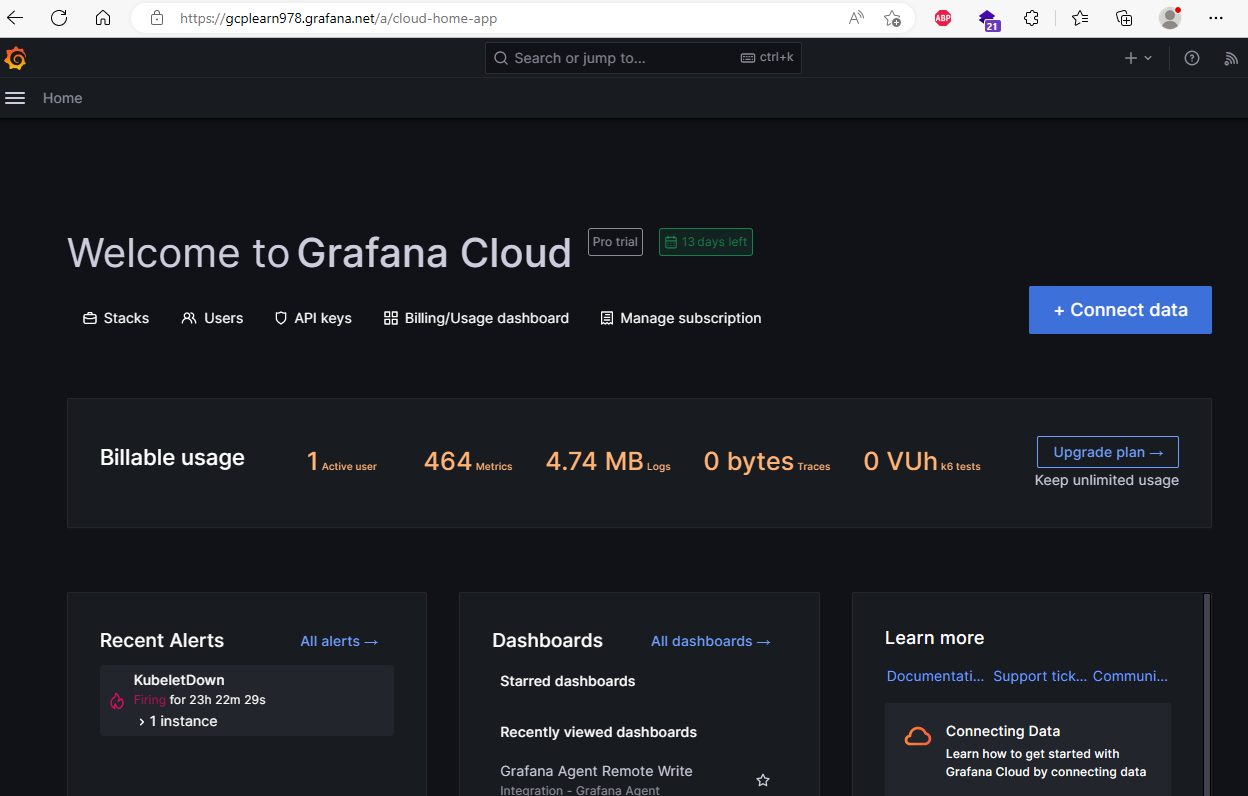Follow the All alerts link

(339, 641)
